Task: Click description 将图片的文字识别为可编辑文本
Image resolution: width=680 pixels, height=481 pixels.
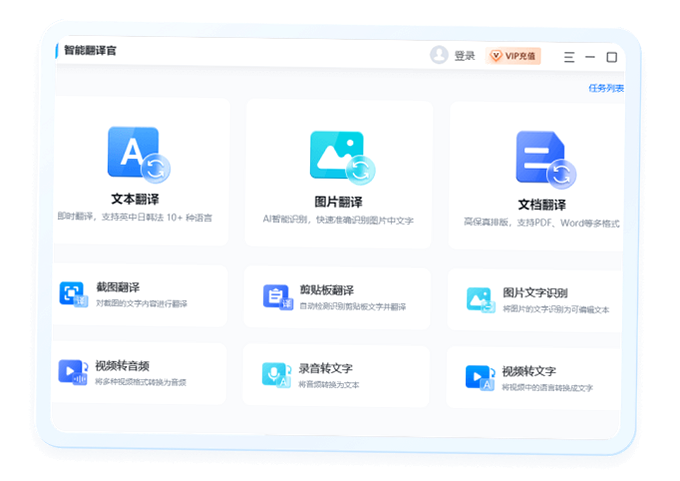Action: coord(556,309)
